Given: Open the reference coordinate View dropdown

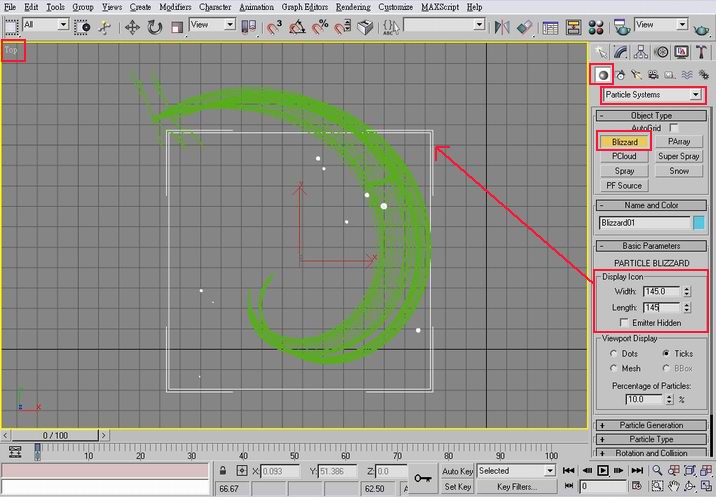Looking at the screenshot, I should coord(213,24).
